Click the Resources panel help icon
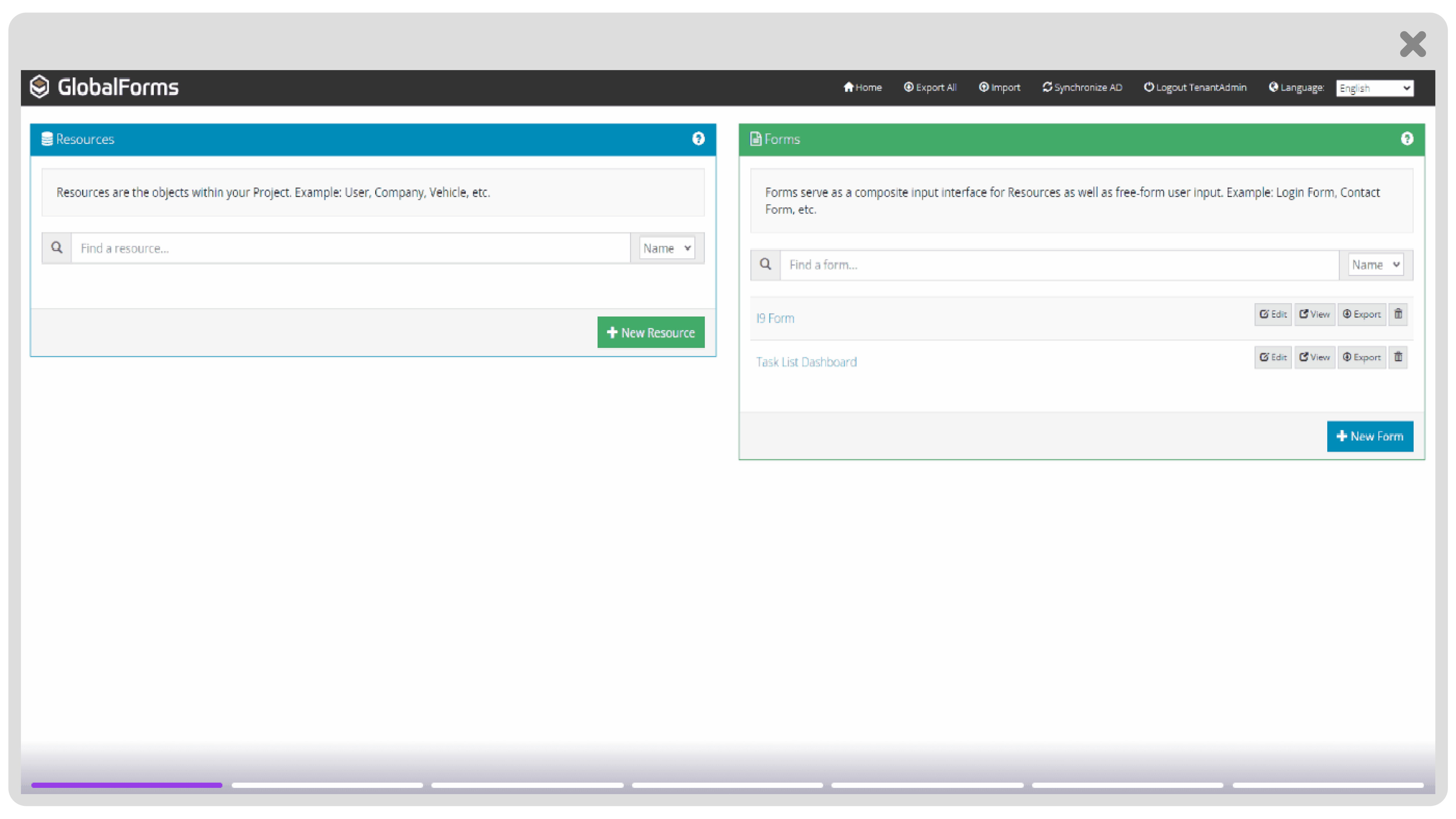Viewport: 1456px width, 819px height. point(698,139)
